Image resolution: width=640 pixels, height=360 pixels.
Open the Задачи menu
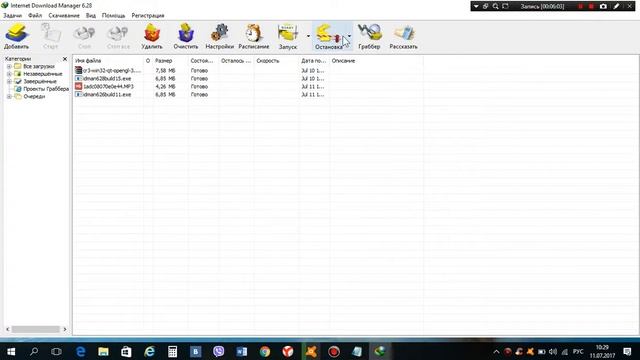pos(12,16)
